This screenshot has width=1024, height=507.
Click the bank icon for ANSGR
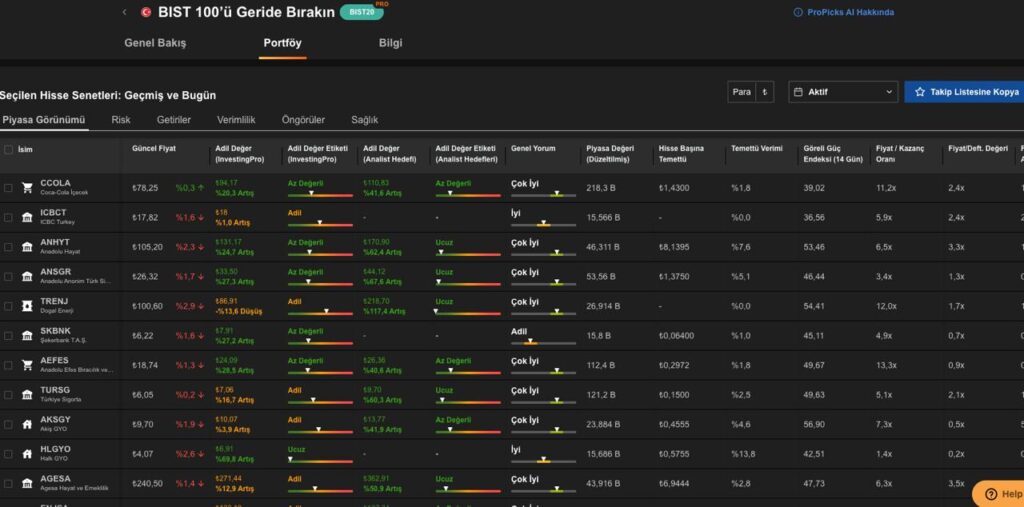[x=27, y=276]
